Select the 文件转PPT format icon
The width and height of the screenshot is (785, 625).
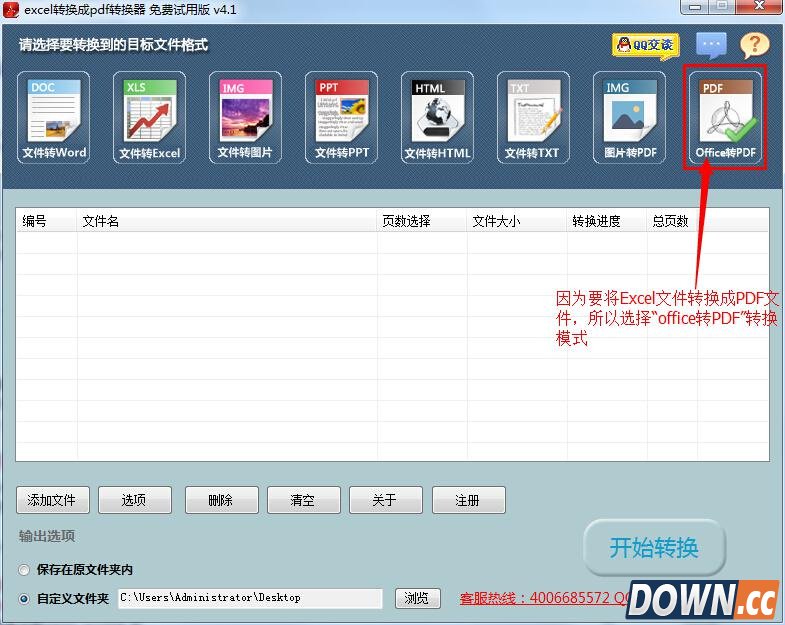(341, 118)
